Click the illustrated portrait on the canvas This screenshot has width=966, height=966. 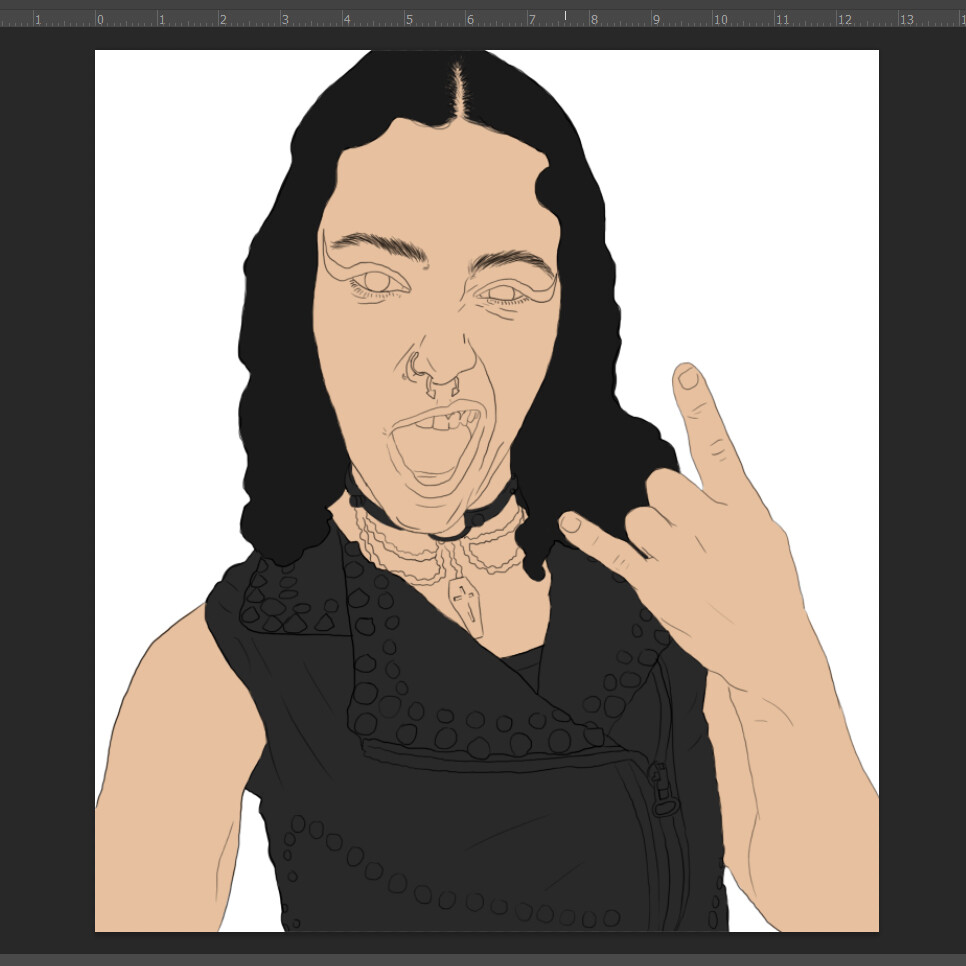tap(487, 490)
